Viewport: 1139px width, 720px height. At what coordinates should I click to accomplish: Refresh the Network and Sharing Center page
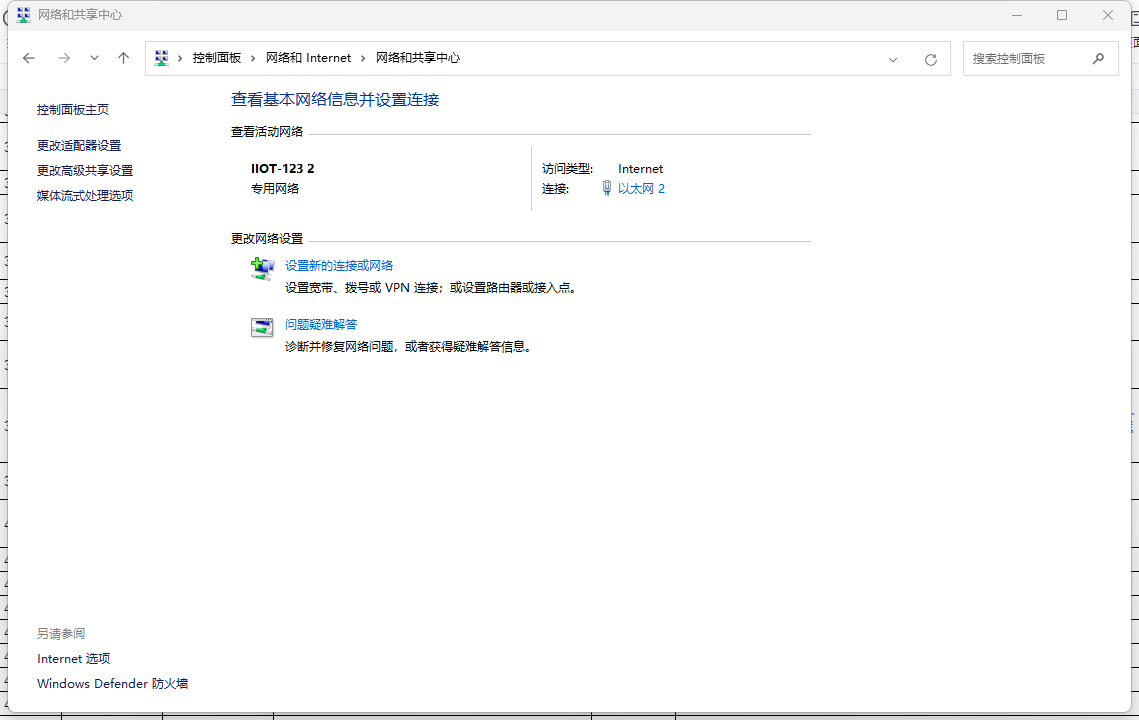click(931, 59)
